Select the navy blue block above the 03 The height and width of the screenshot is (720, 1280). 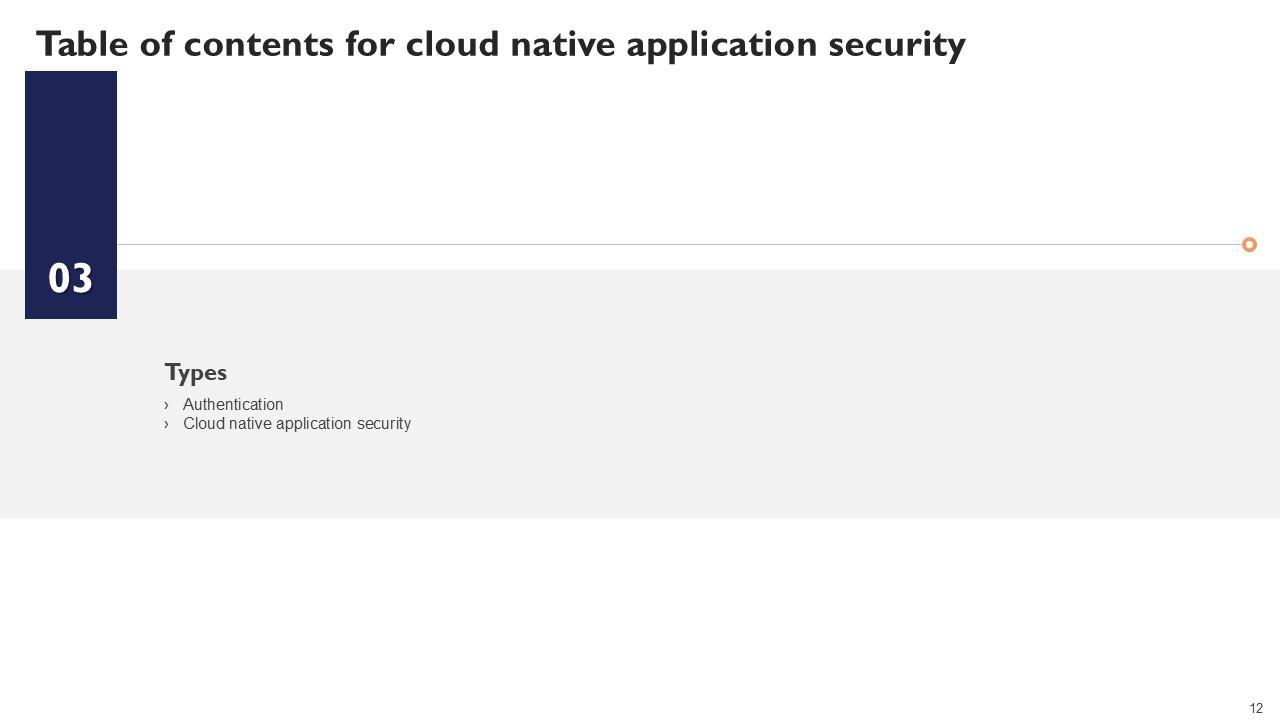[70, 150]
